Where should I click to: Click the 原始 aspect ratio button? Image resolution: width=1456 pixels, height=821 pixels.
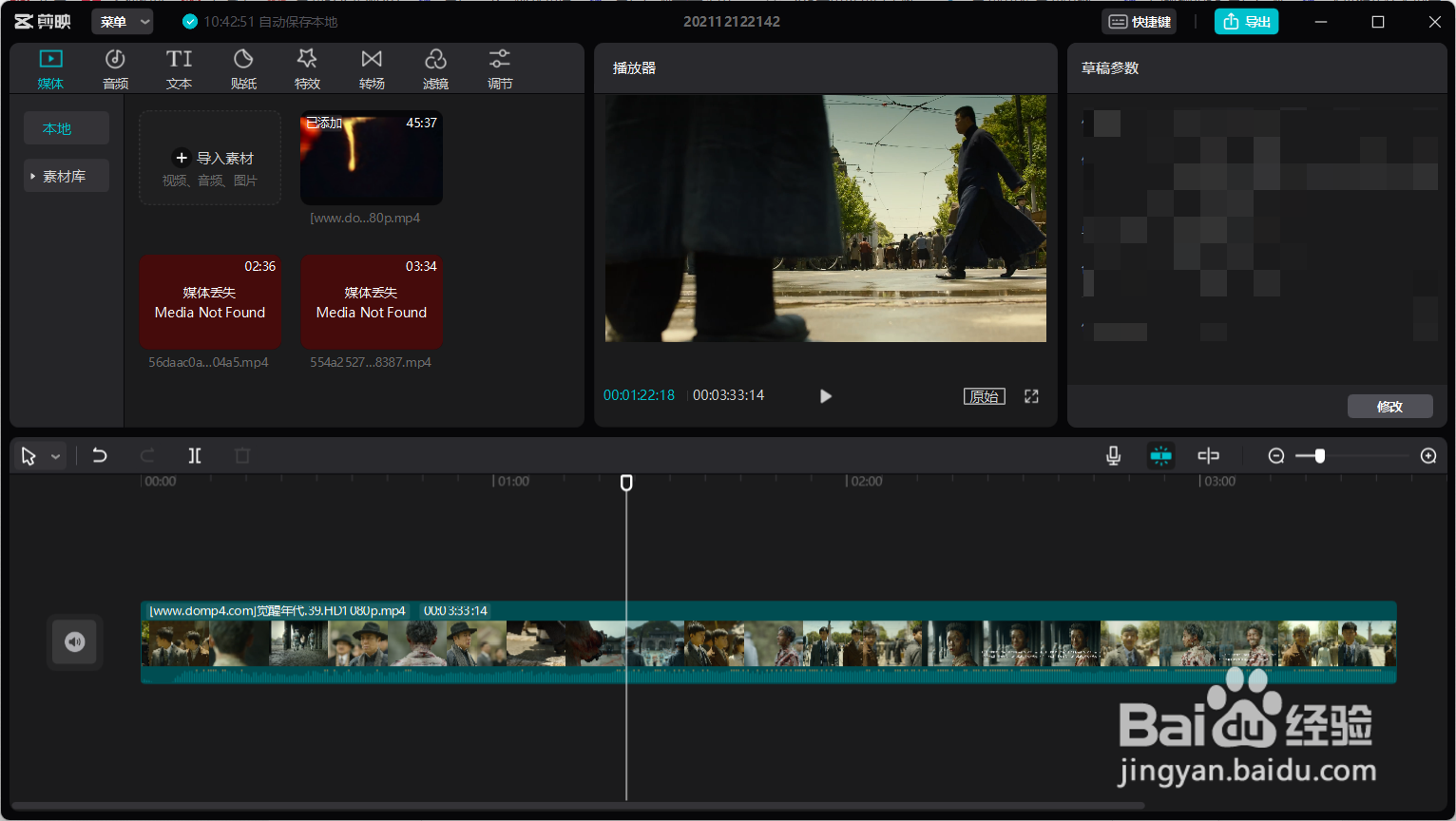tap(985, 396)
